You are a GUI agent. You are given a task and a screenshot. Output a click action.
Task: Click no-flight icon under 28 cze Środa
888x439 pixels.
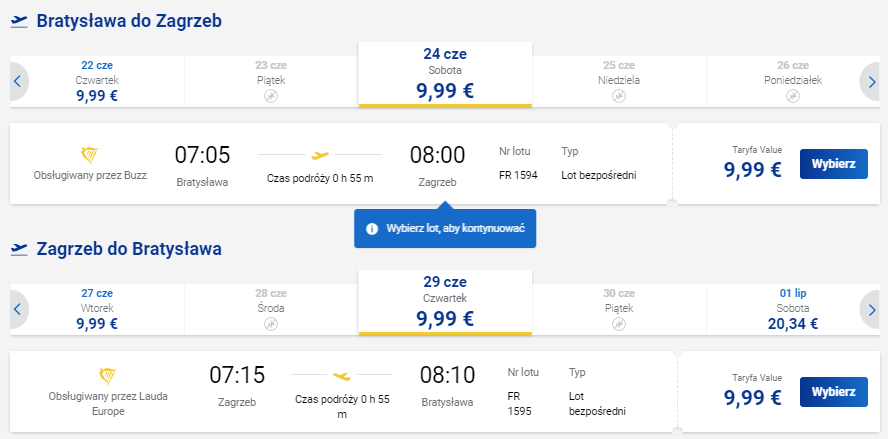pos(271,324)
